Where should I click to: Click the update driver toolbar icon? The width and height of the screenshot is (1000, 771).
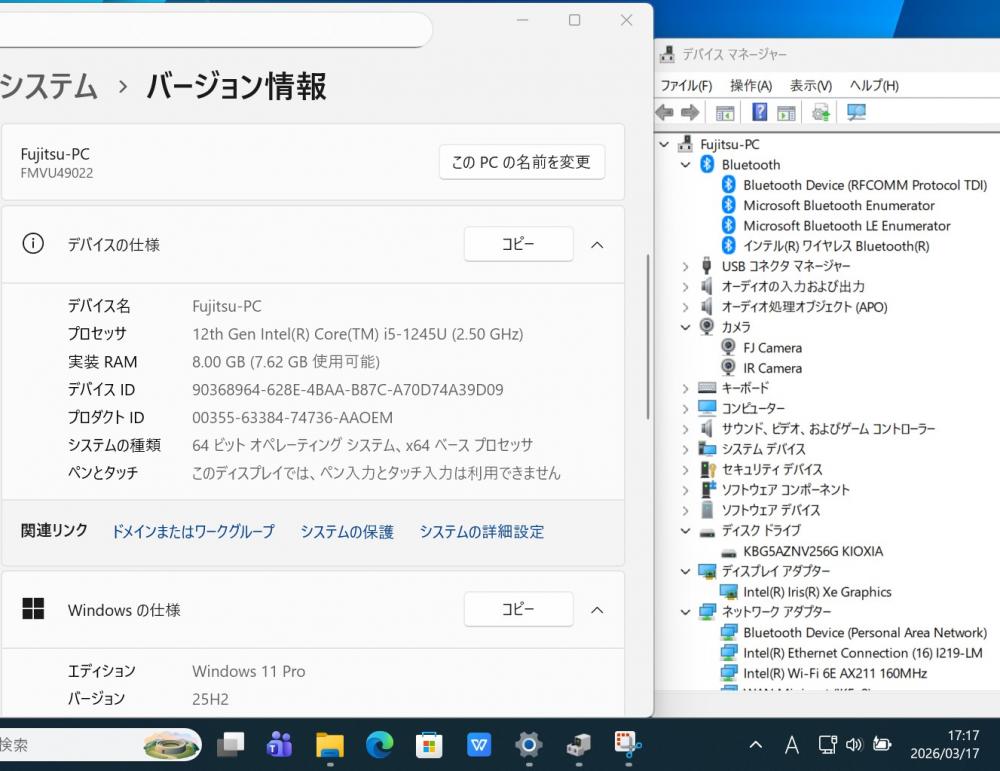[x=821, y=113]
